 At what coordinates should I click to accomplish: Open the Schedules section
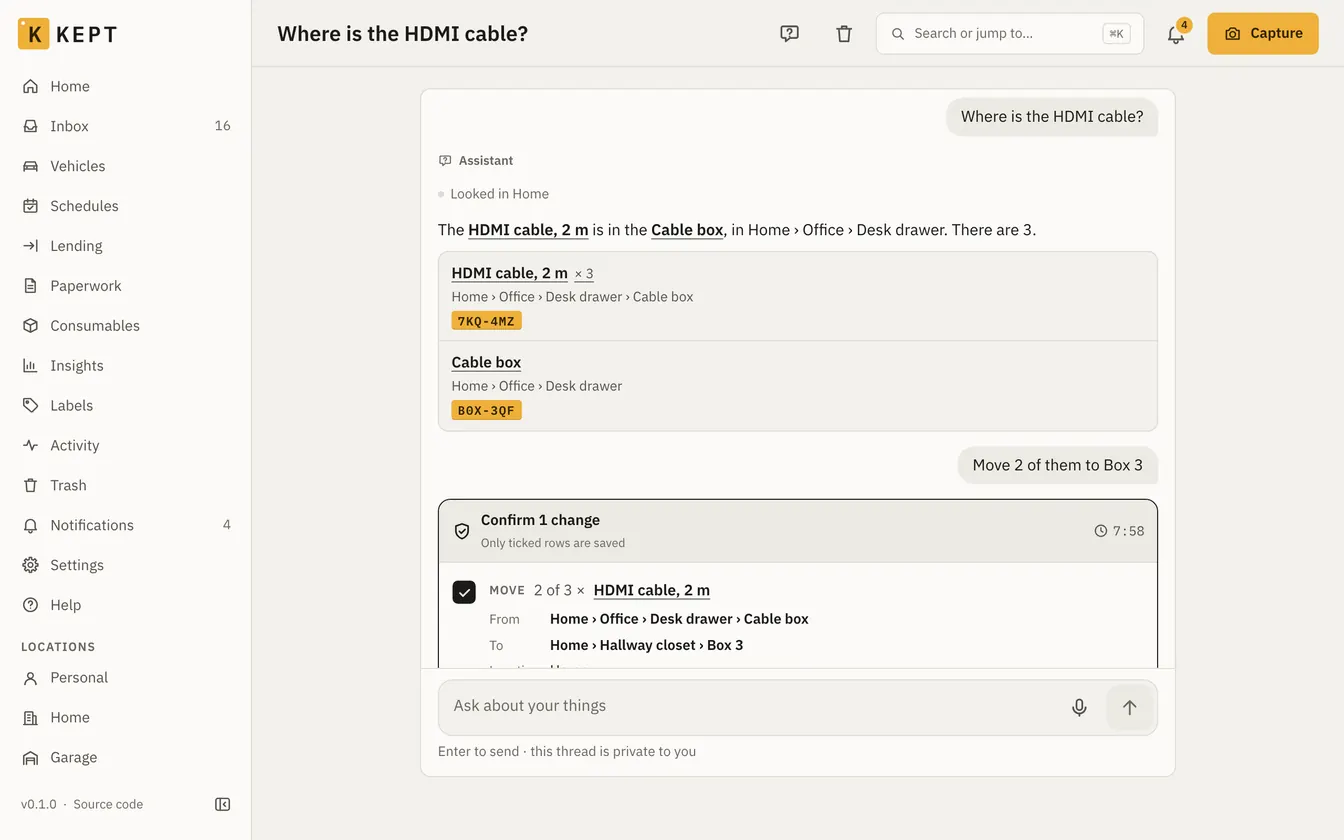pos(126,206)
